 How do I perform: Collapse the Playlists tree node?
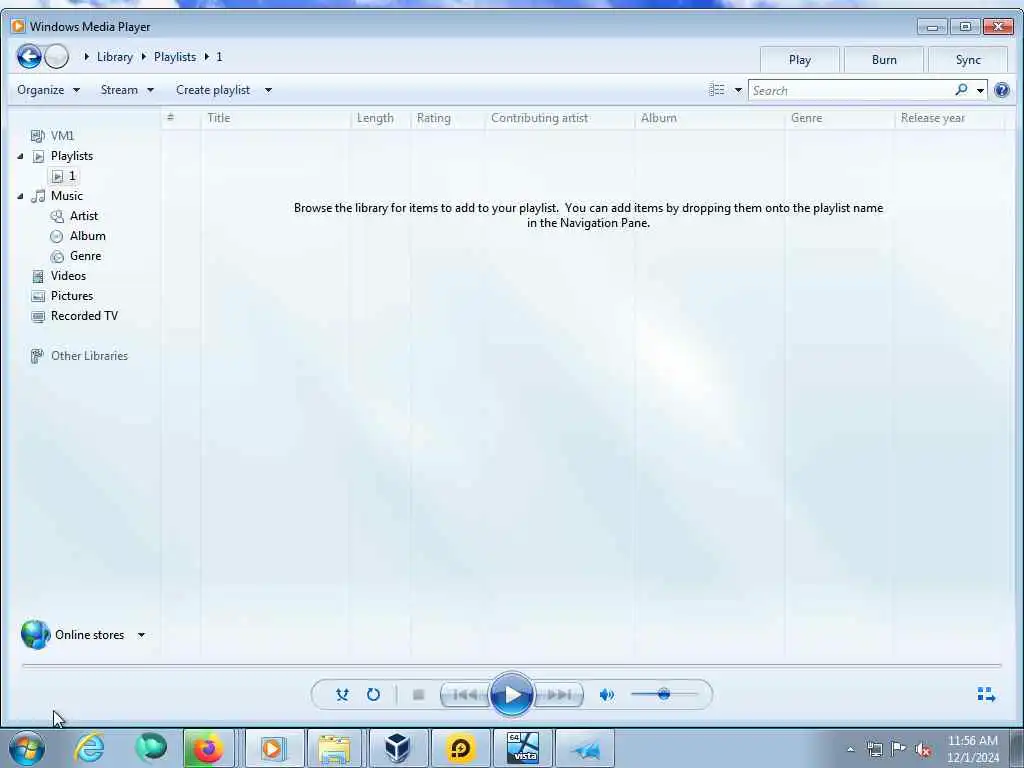pos(20,156)
